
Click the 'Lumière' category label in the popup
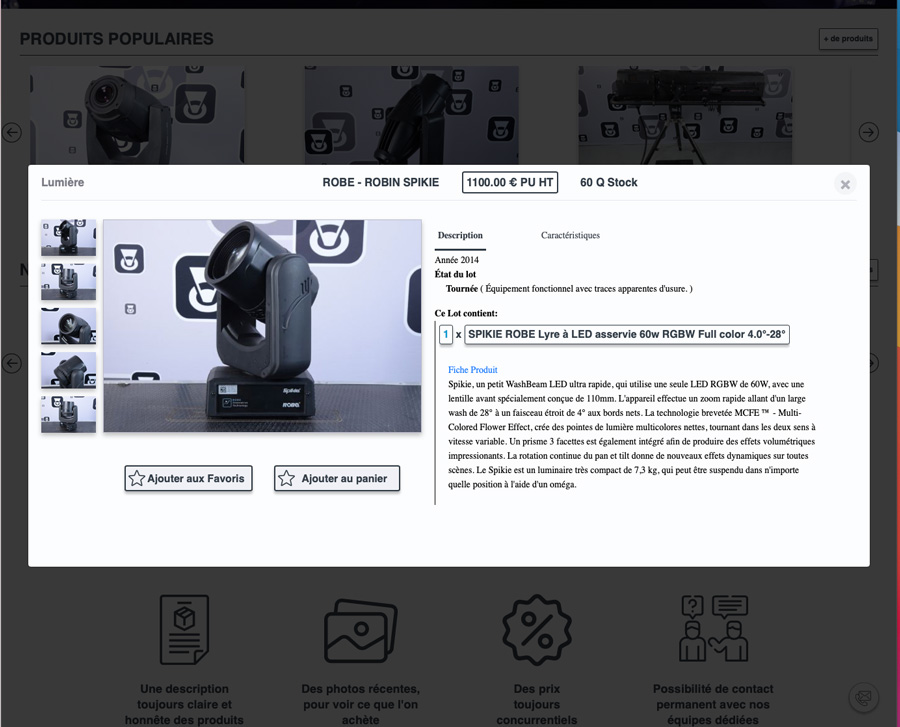tap(63, 182)
